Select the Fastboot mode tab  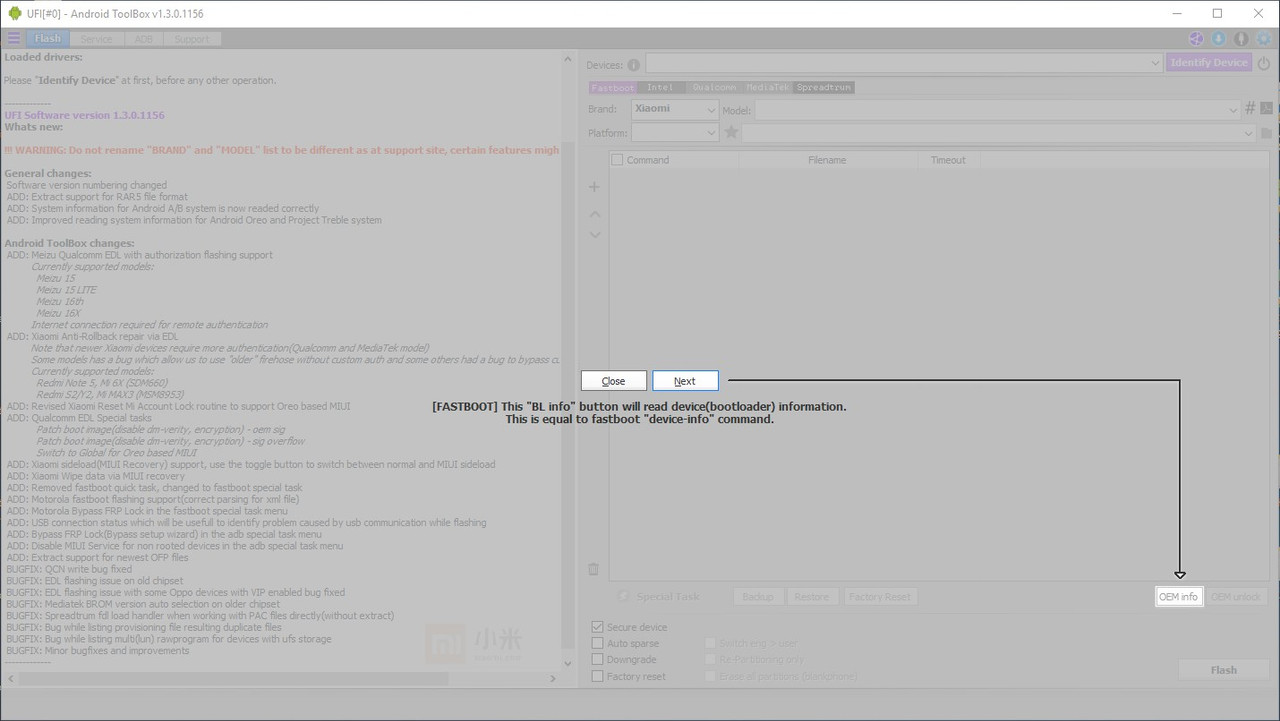point(612,87)
